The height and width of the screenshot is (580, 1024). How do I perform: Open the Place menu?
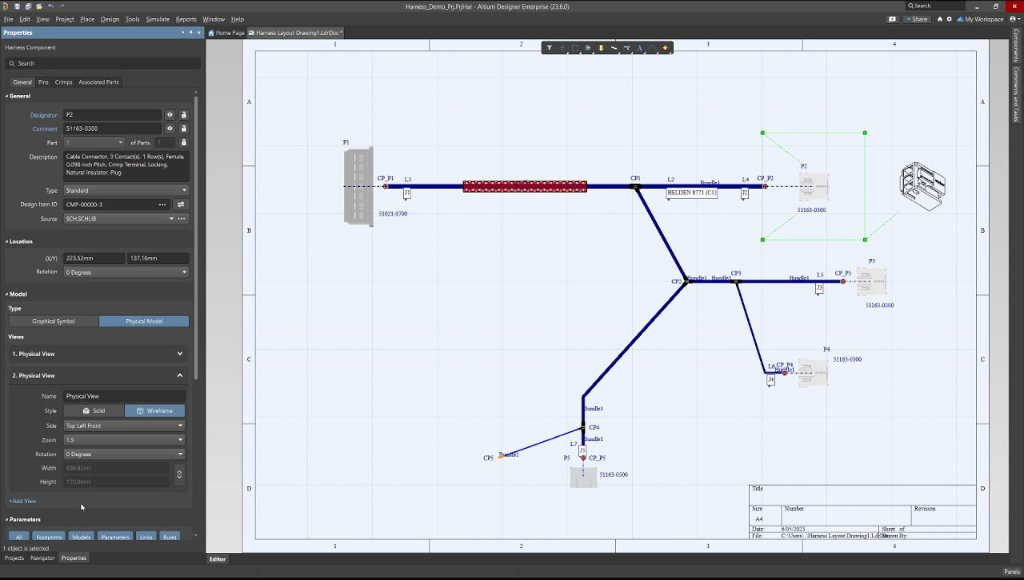pyautogui.click(x=87, y=19)
